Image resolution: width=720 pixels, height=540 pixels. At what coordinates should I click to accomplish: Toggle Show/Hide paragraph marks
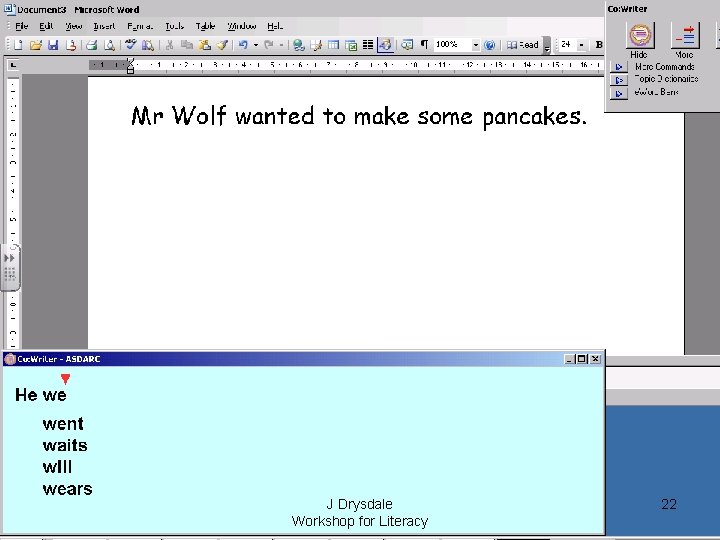tap(424, 45)
